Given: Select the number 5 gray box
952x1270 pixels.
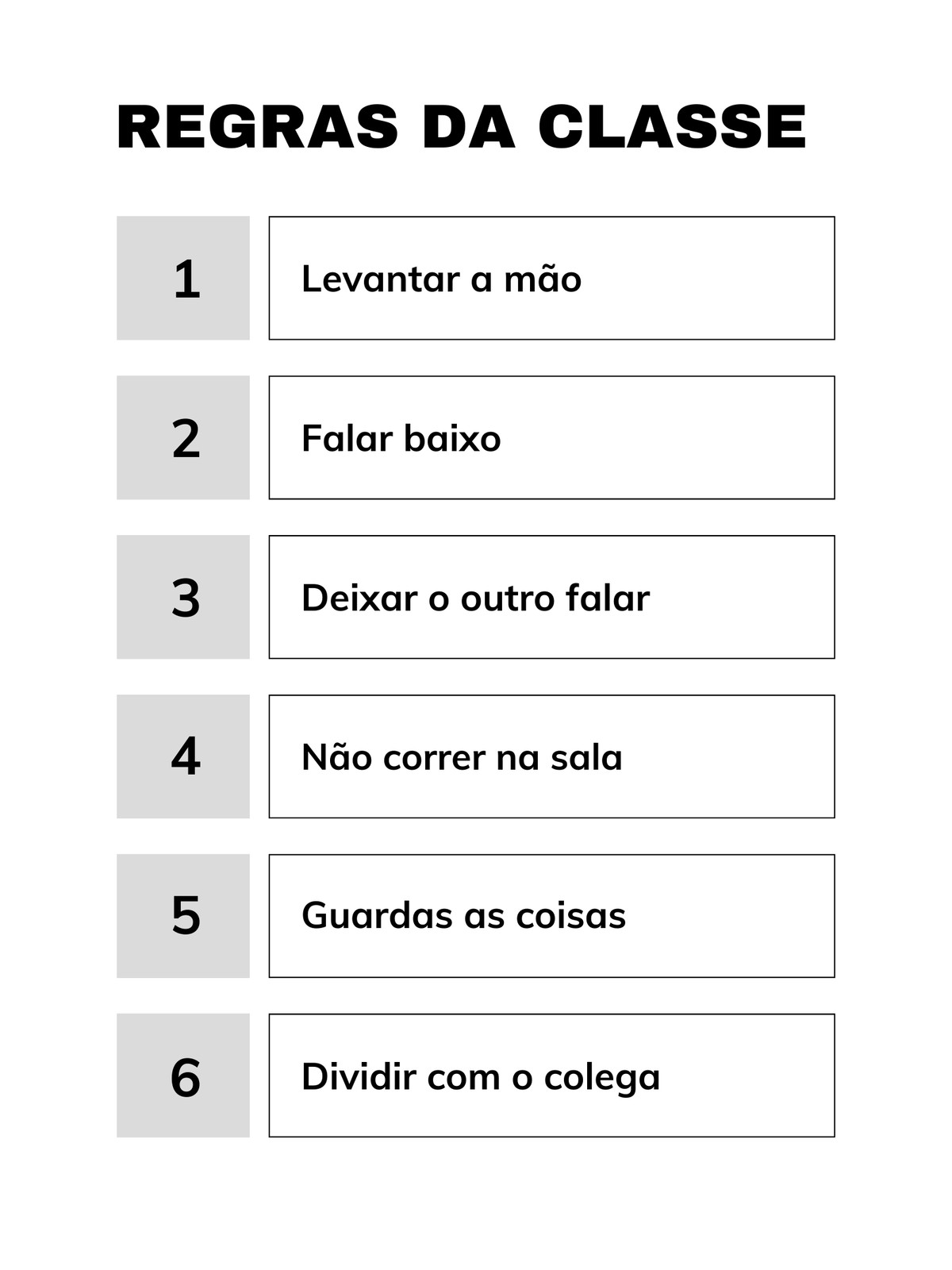Looking at the screenshot, I should pos(183,916).
